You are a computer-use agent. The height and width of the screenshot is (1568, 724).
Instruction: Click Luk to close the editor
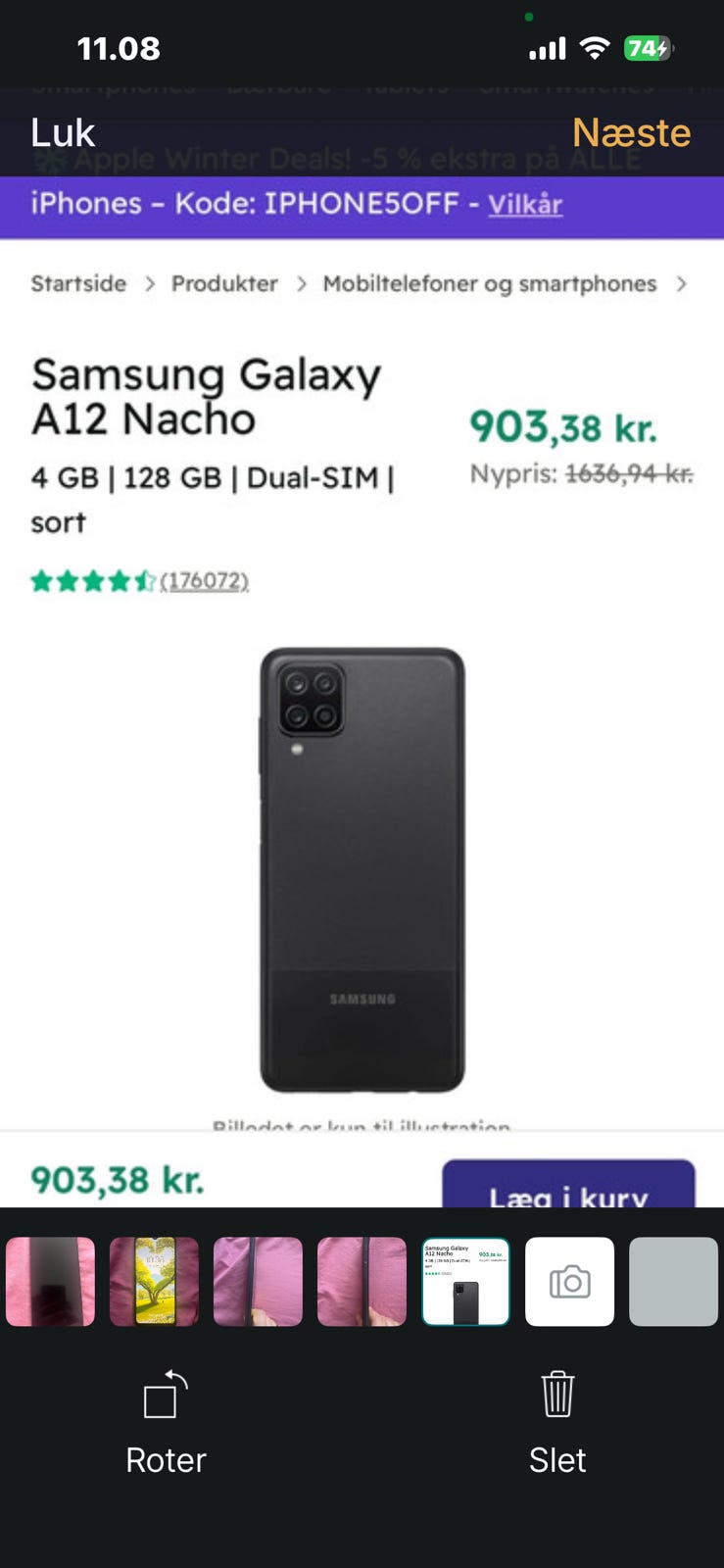tap(63, 132)
